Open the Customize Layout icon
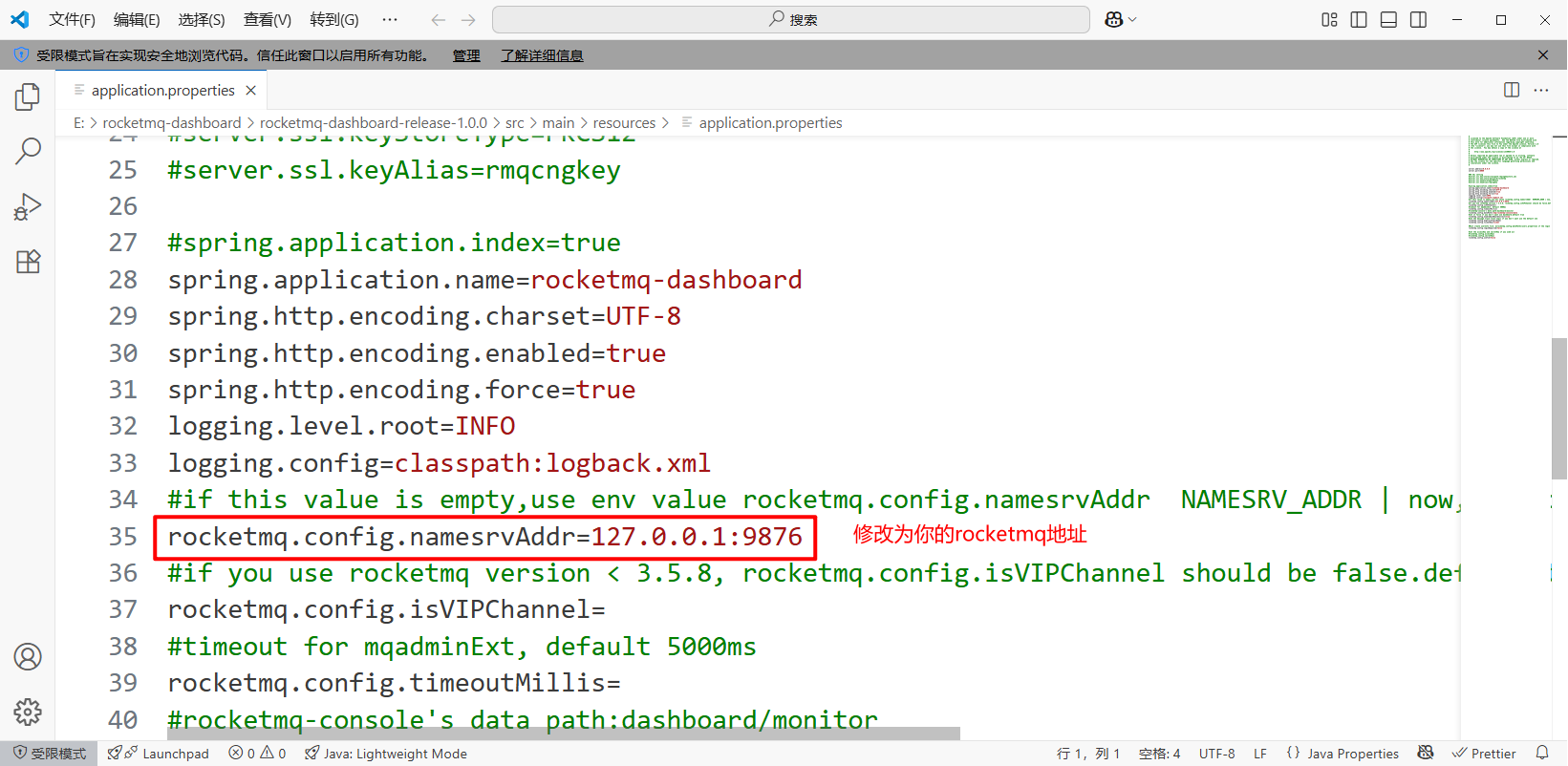Image resolution: width=1568 pixels, height=766 pixels. 1329,19
